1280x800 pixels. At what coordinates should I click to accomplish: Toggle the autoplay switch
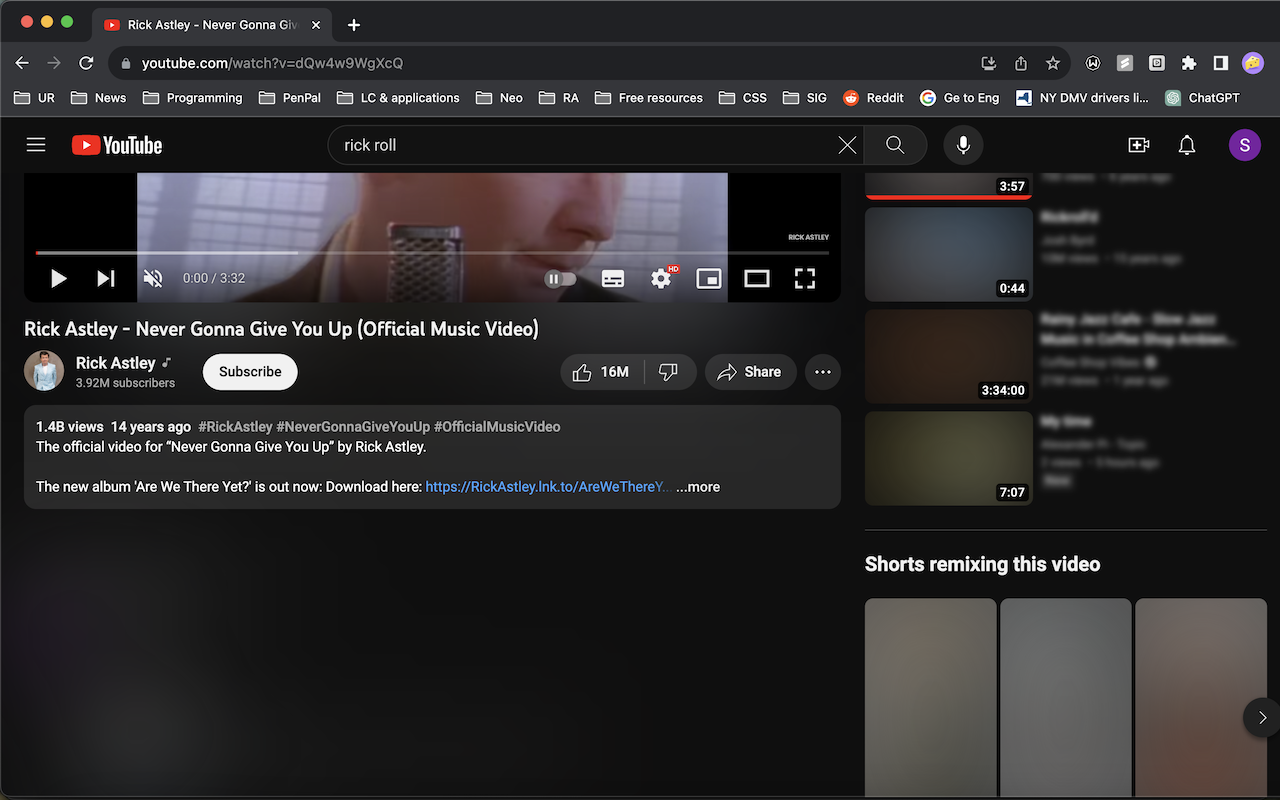(561, 279)
